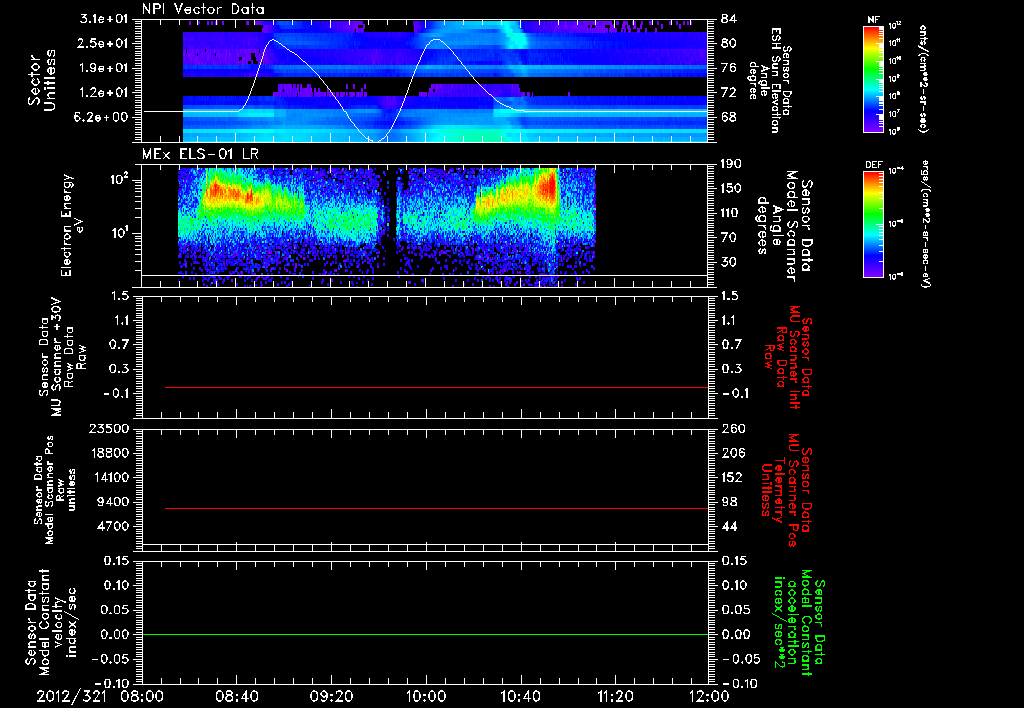Click the green line in the velocity panel
Image resolution: width=1024 pixels, height=708 pixels.
[425, 634]
